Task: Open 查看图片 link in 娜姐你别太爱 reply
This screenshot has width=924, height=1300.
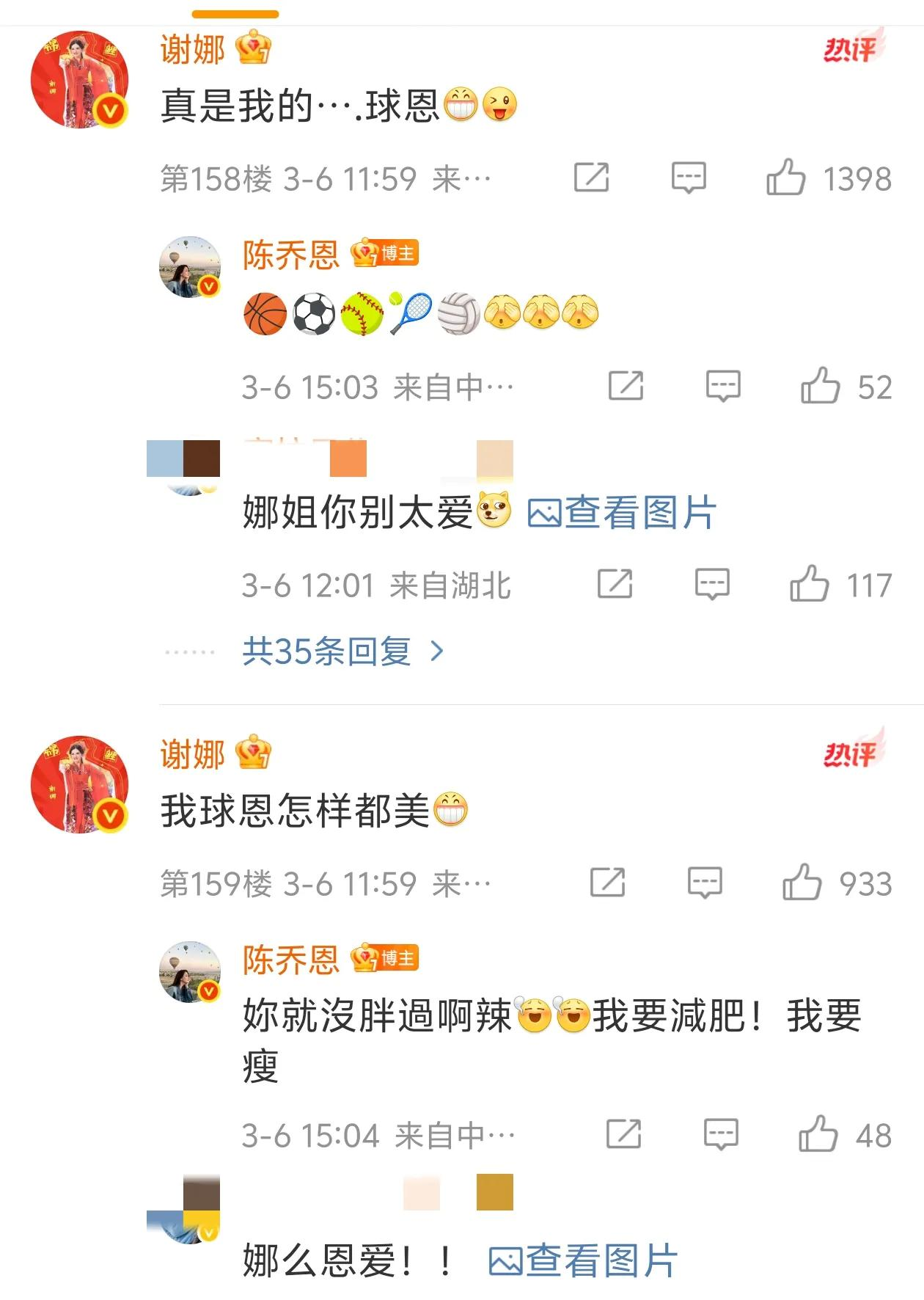Action: [622, 512]
